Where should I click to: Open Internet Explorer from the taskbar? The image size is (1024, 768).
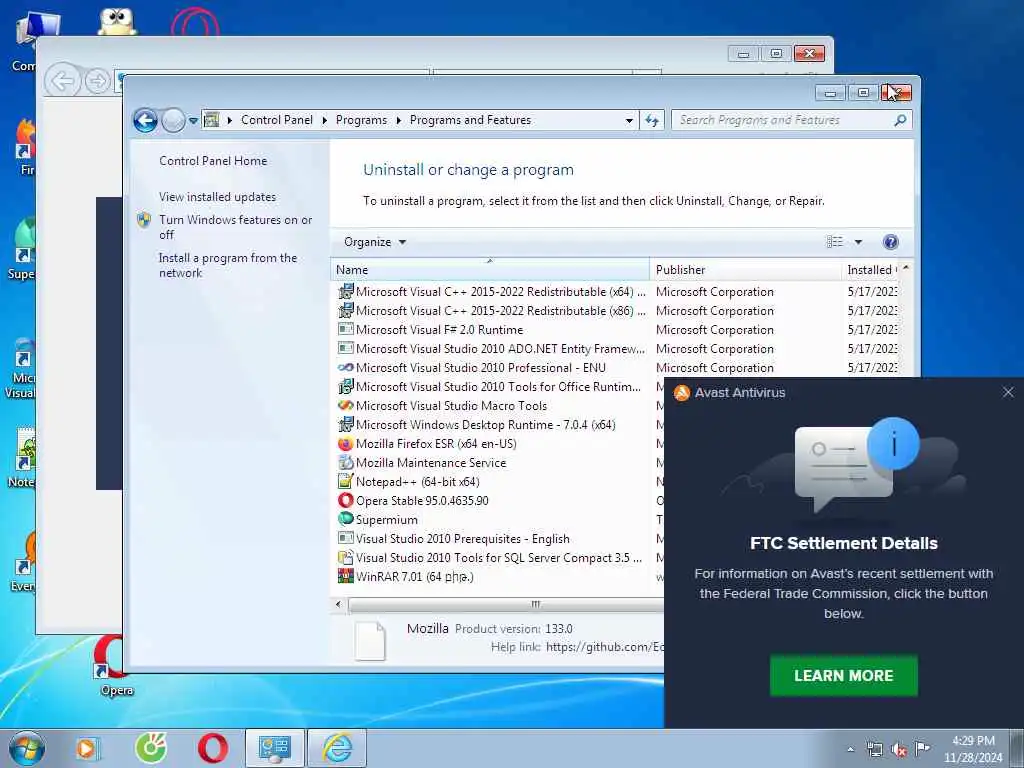(337, 748)
